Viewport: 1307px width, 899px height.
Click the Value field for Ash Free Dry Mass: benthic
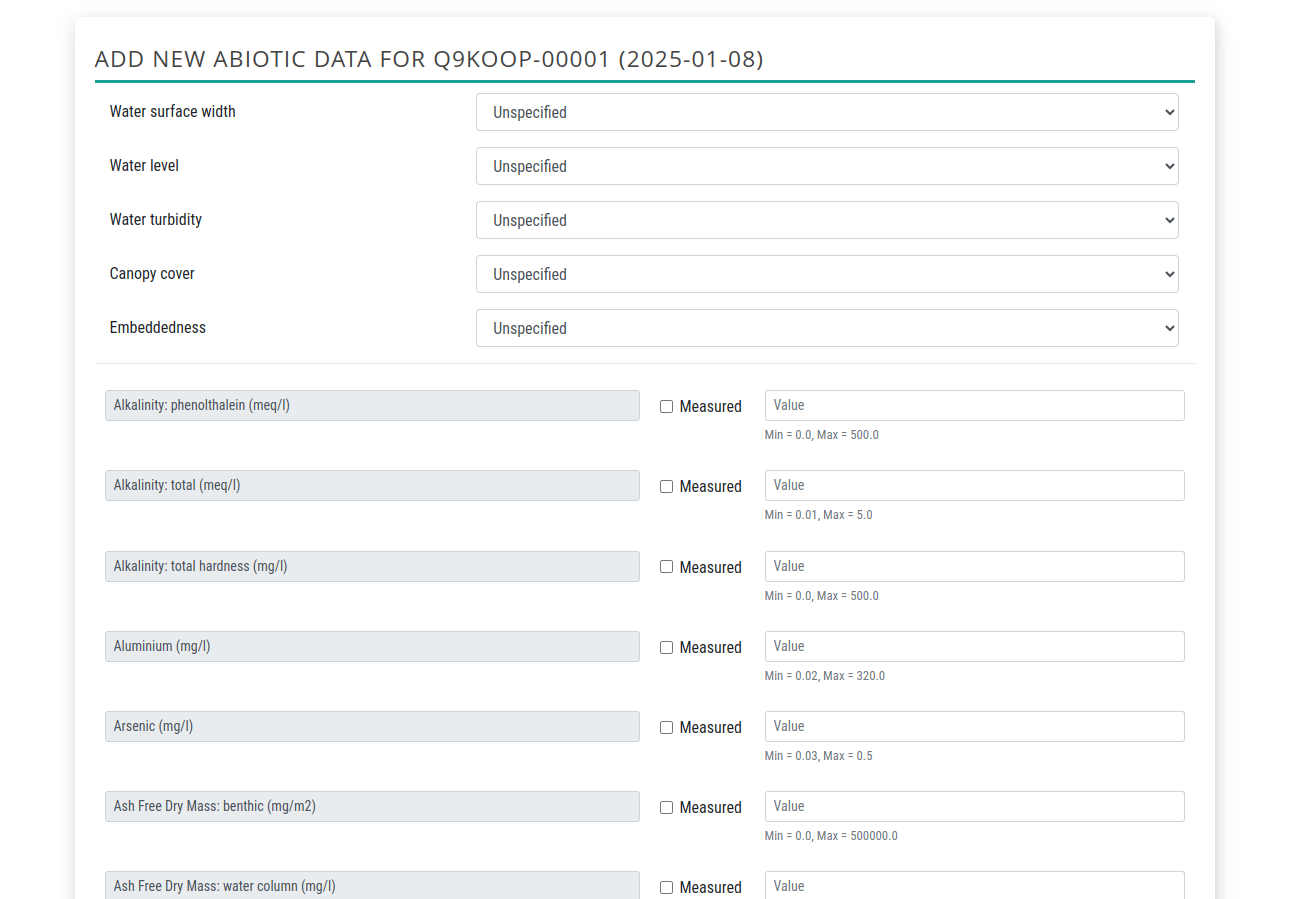(975, 806)
